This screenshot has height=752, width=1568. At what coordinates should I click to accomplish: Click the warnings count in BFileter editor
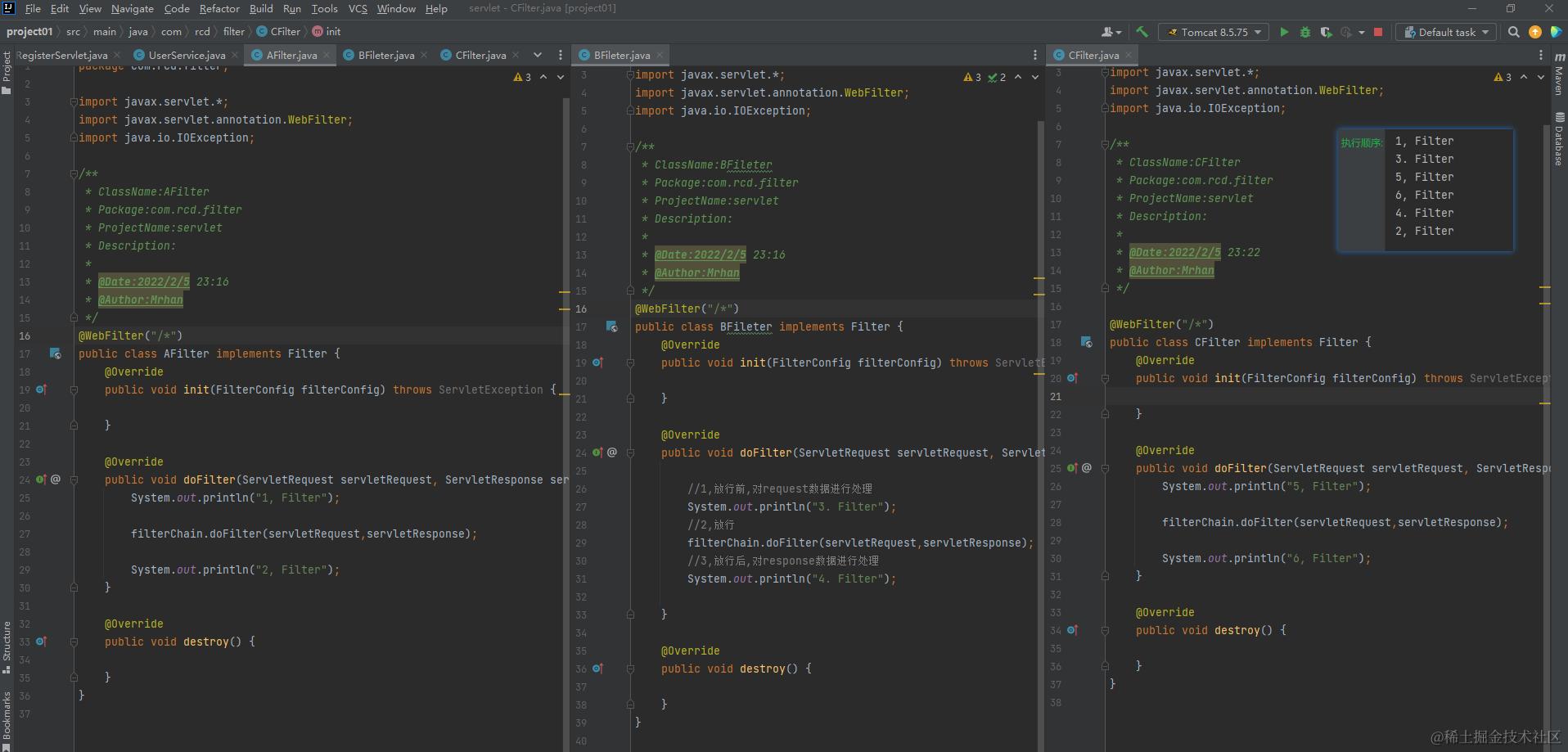972,77
